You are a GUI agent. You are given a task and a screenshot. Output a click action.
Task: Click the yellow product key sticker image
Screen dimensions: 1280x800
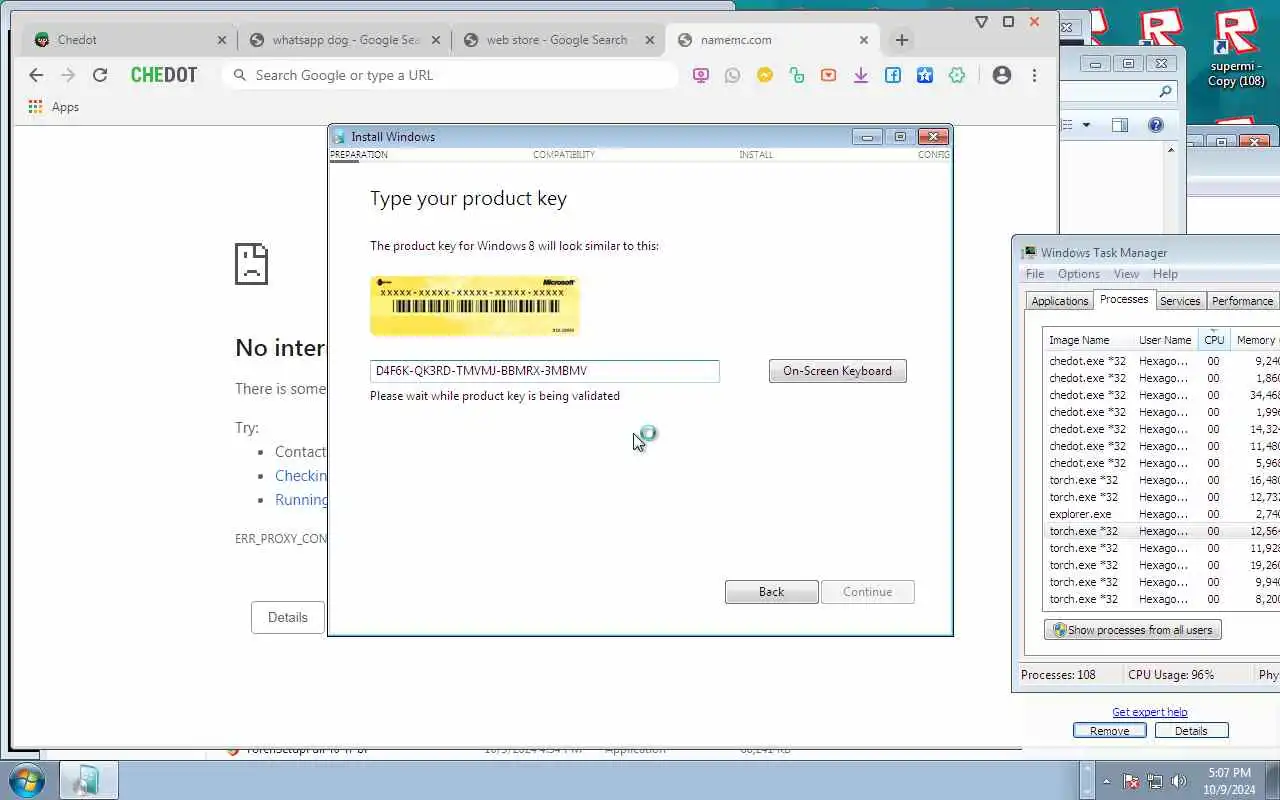coord(475,306)
